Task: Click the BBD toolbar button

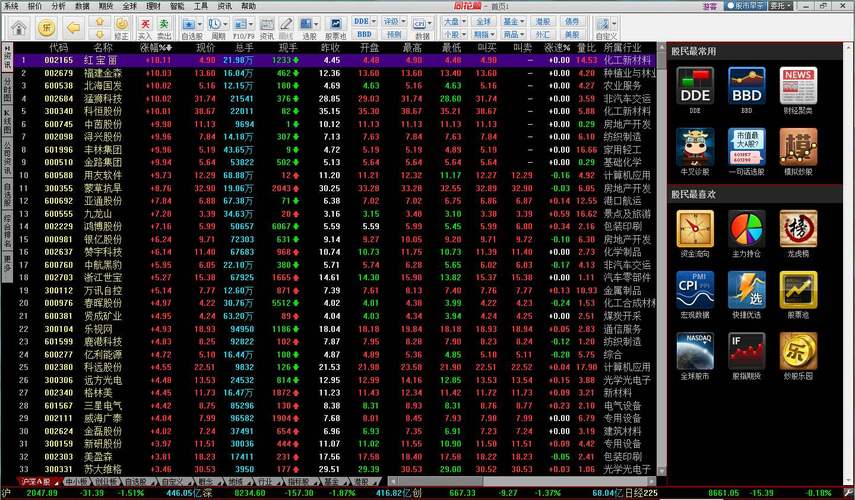Action: 364,34
